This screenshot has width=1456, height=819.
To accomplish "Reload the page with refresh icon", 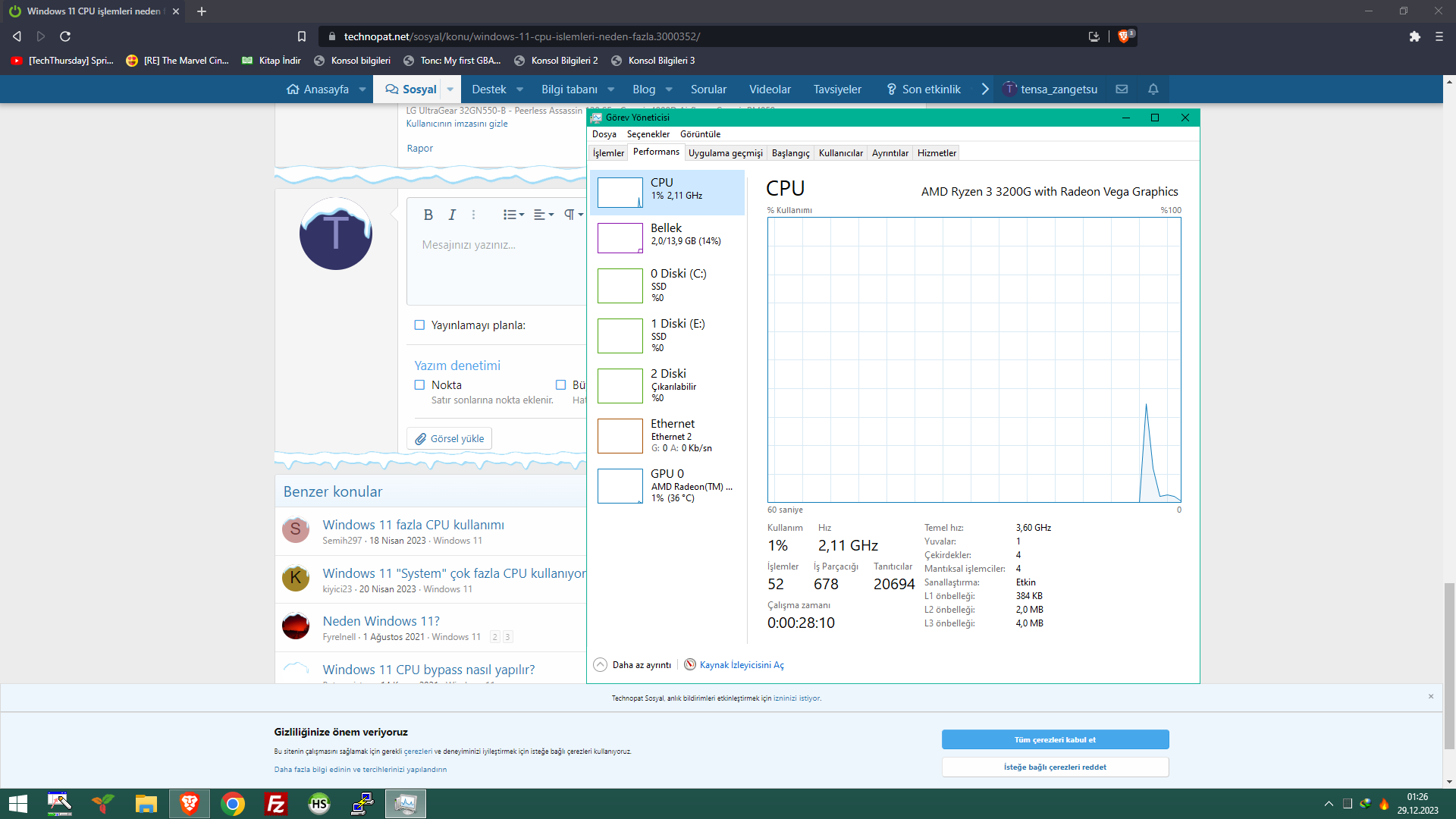I will coord(65,36).
